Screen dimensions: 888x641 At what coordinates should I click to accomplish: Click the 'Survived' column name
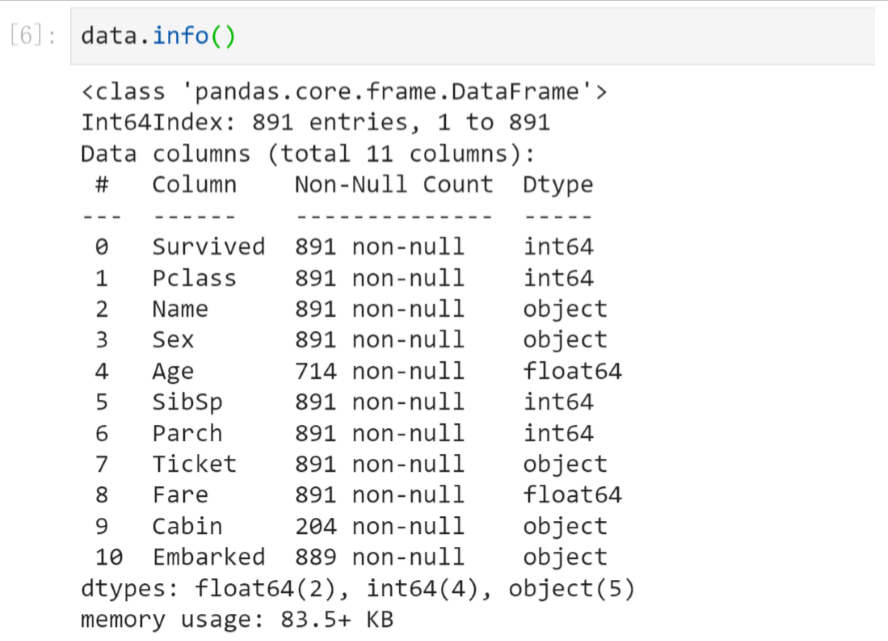pyautogui.click(x=208, y=247)
